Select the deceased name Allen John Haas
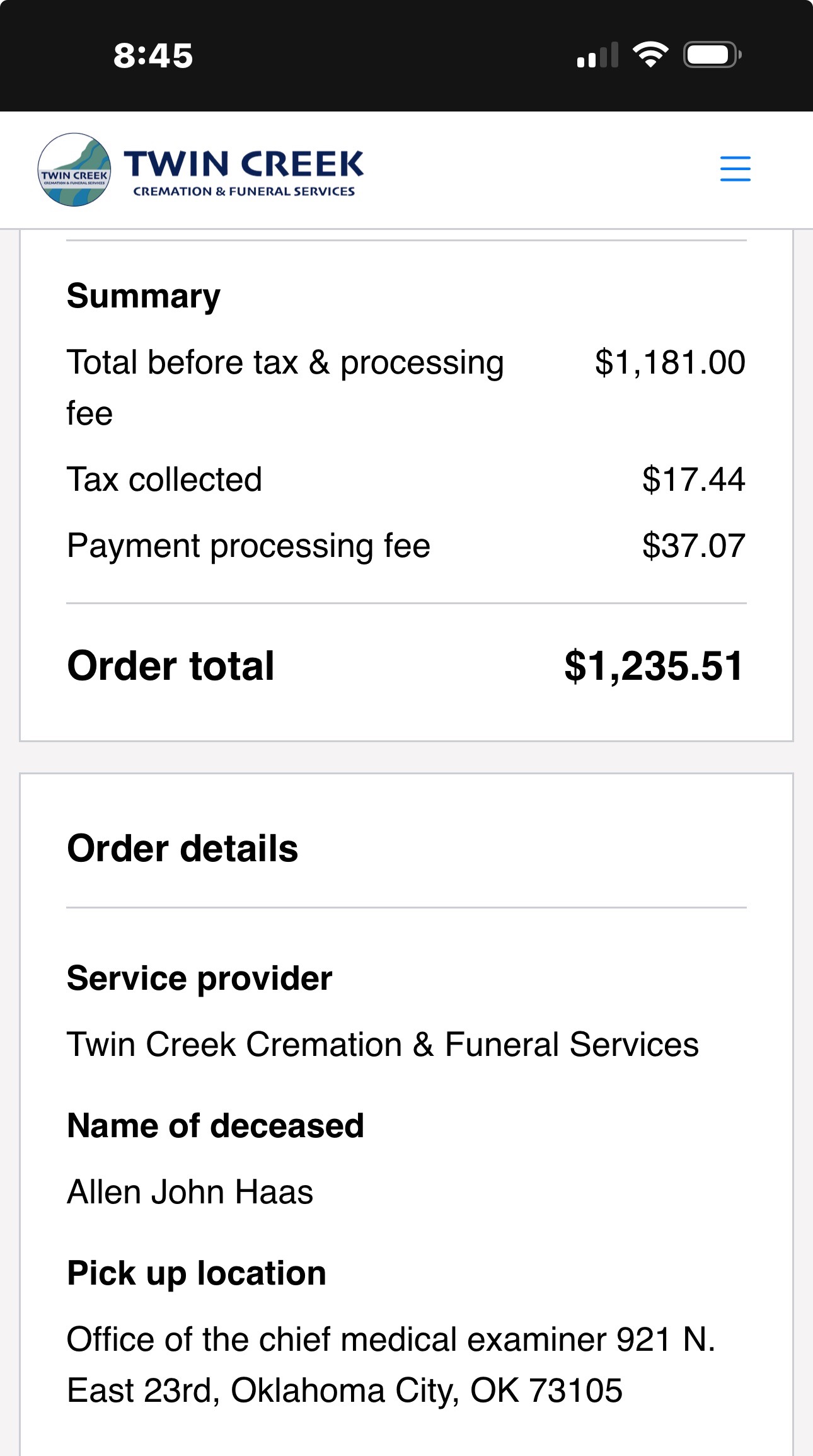Screen dimensions: 813x1456 pyautogui.click(x=190, y=1192)
